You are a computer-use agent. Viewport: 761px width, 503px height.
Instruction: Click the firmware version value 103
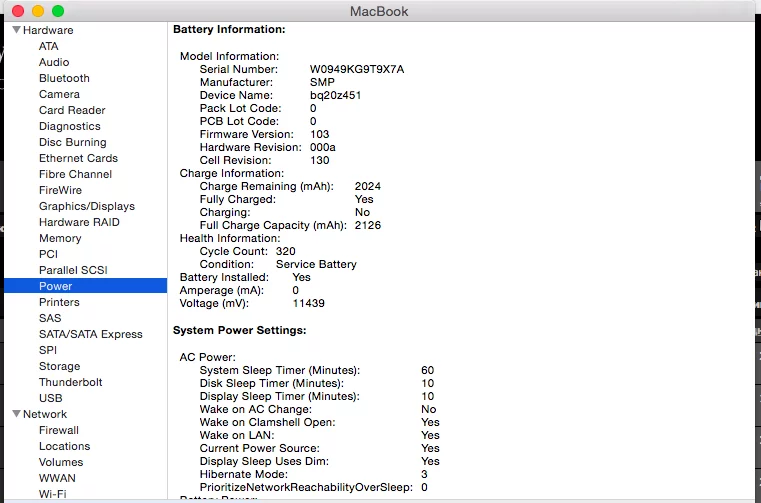coord(319,134)
